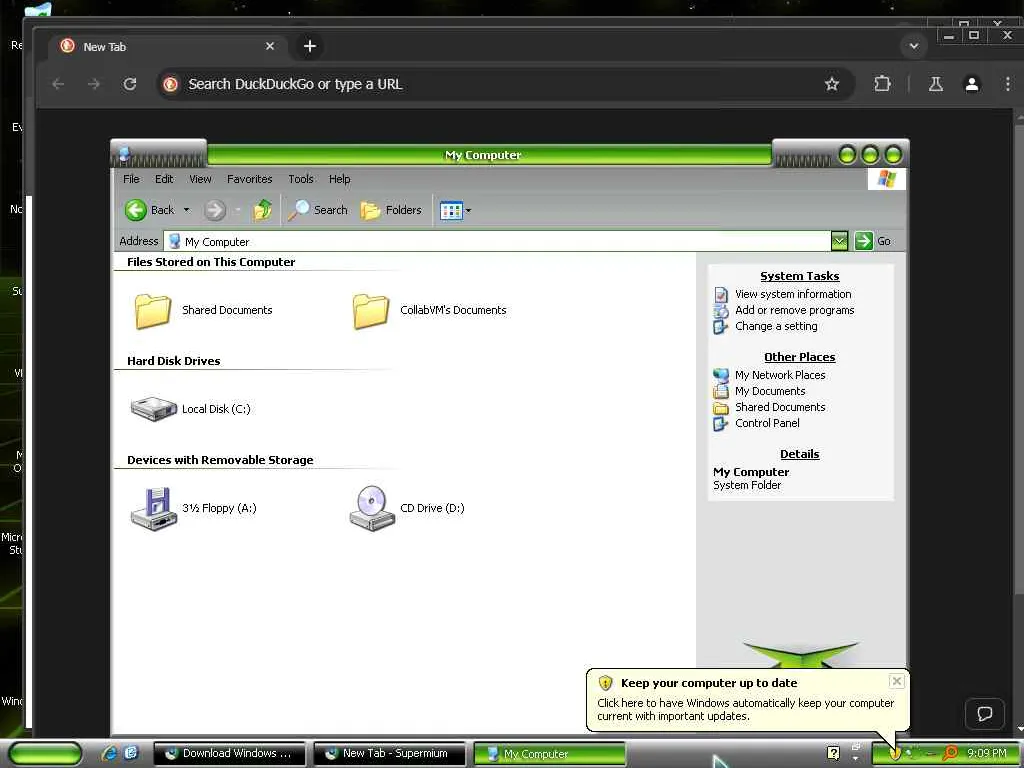Click View system information link

click(x=793, y=294)
